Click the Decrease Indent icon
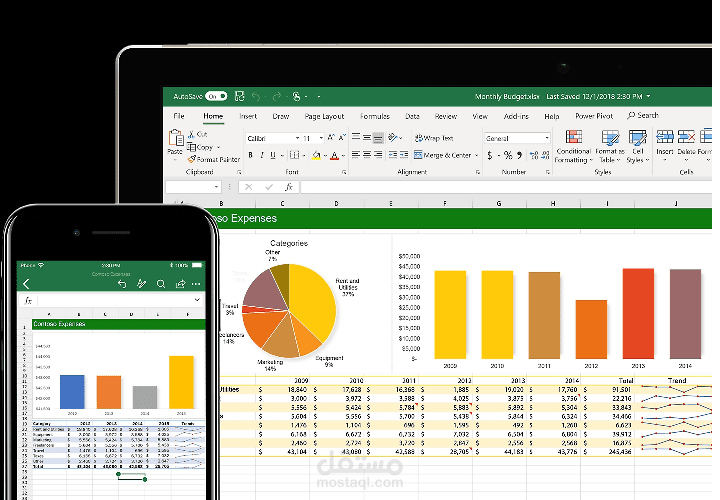Screen dimensions: 720x500 393,155
